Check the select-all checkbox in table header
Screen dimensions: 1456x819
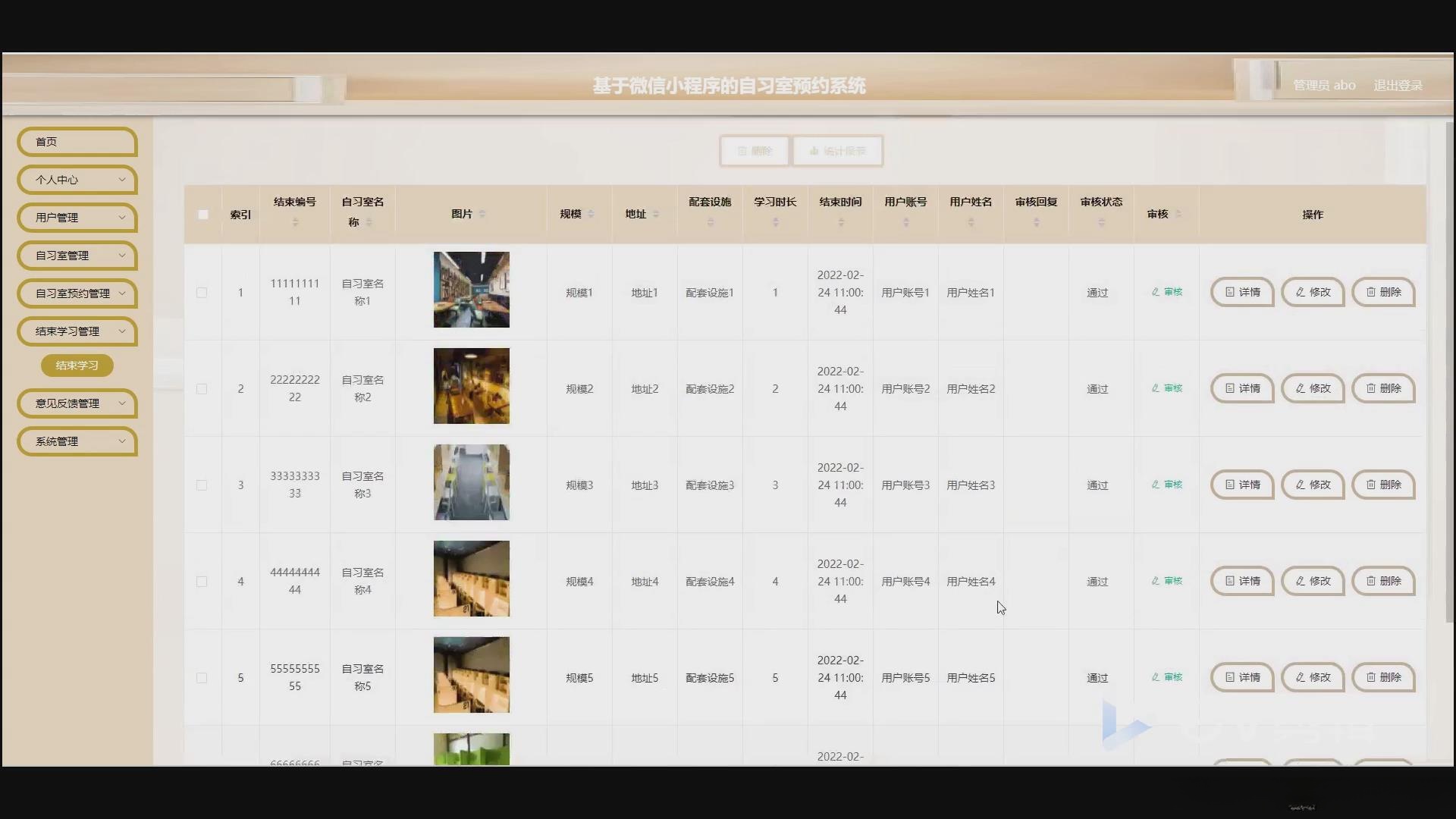pyautogui.click(x=202, y=215)
